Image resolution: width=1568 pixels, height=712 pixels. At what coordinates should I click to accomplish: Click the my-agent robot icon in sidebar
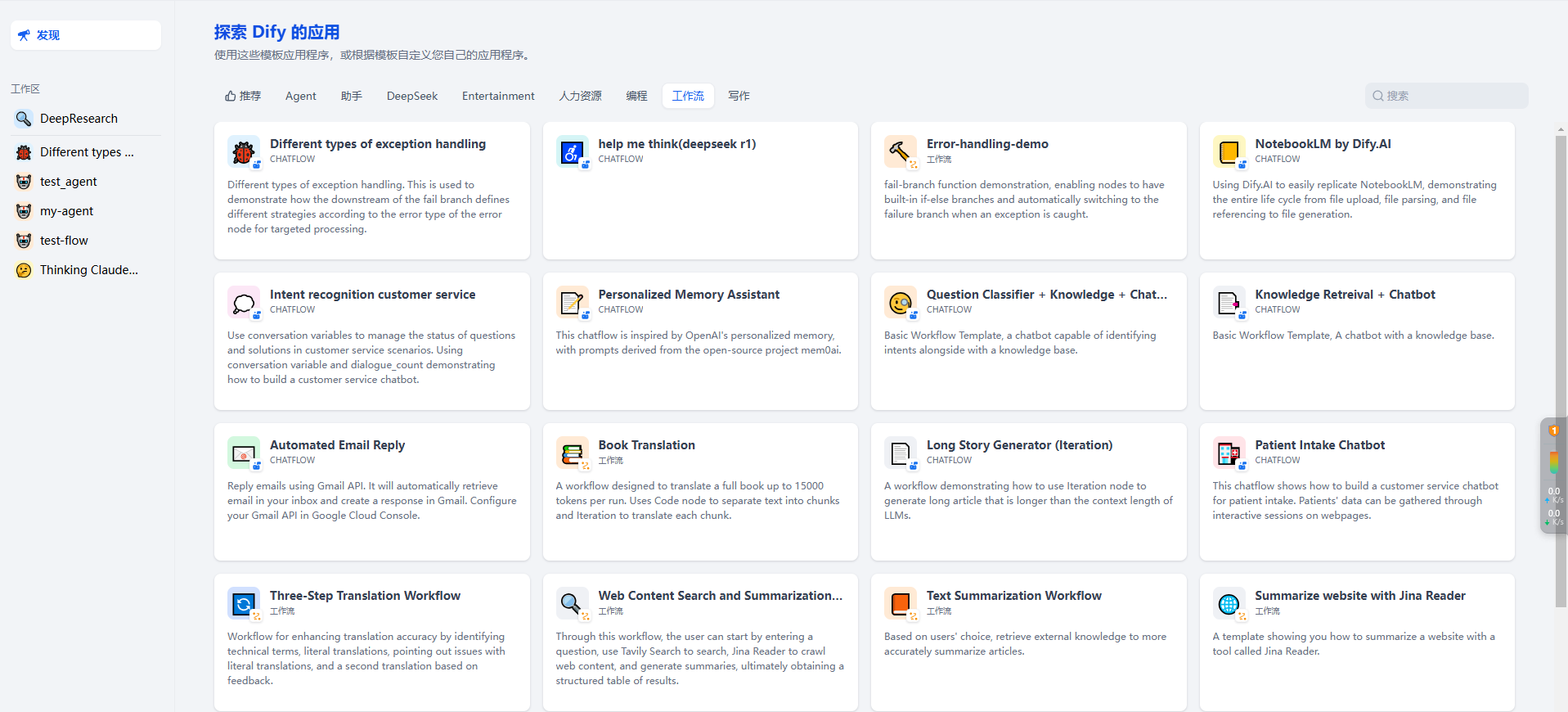(24, 211)
